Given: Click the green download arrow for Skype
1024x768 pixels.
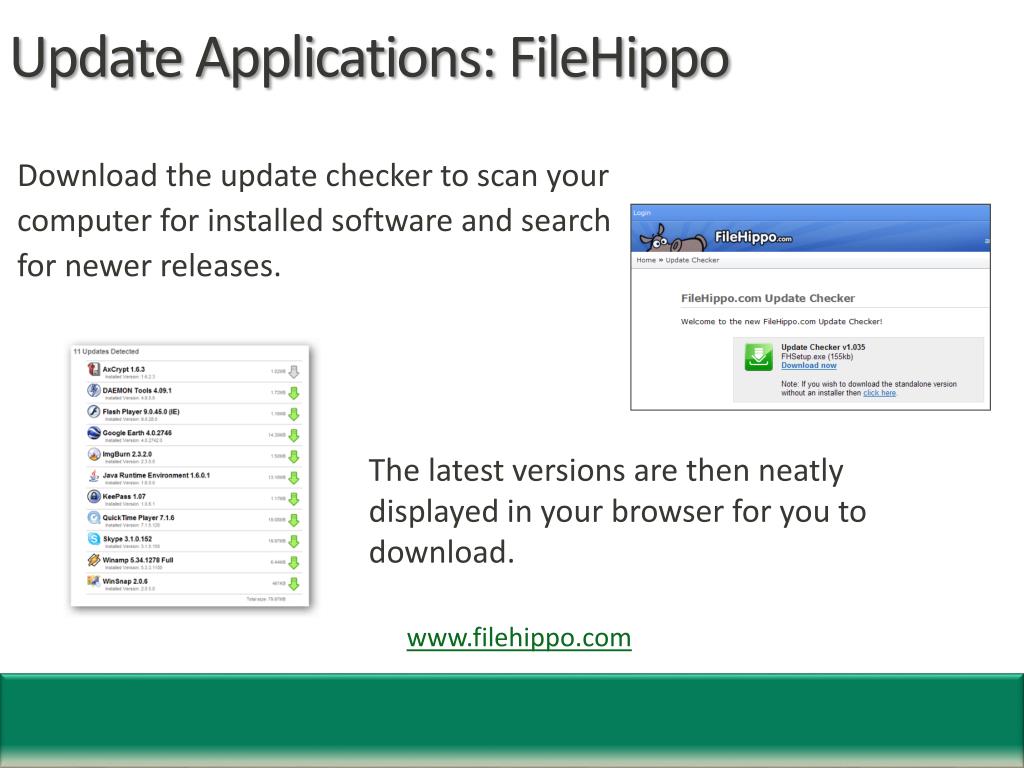Looking at the screenshot, I should tap(294, 541).
